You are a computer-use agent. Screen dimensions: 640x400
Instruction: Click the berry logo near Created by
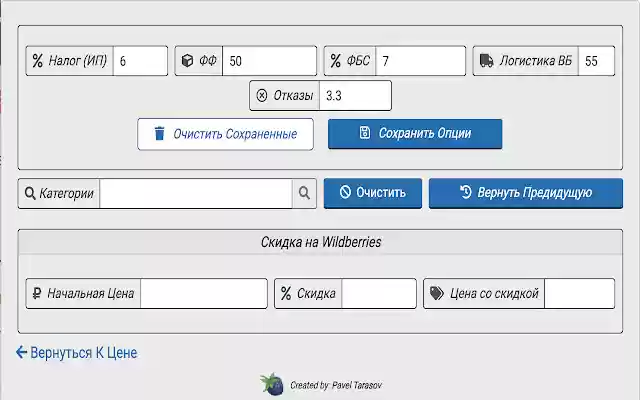[272, 384]
